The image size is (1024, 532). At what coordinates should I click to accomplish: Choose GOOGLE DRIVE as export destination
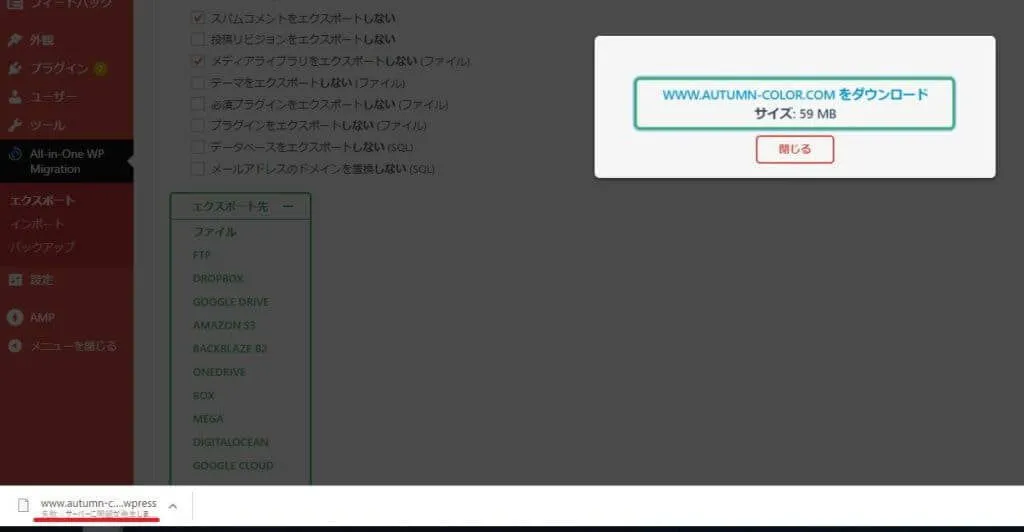(x=230, y=302)
